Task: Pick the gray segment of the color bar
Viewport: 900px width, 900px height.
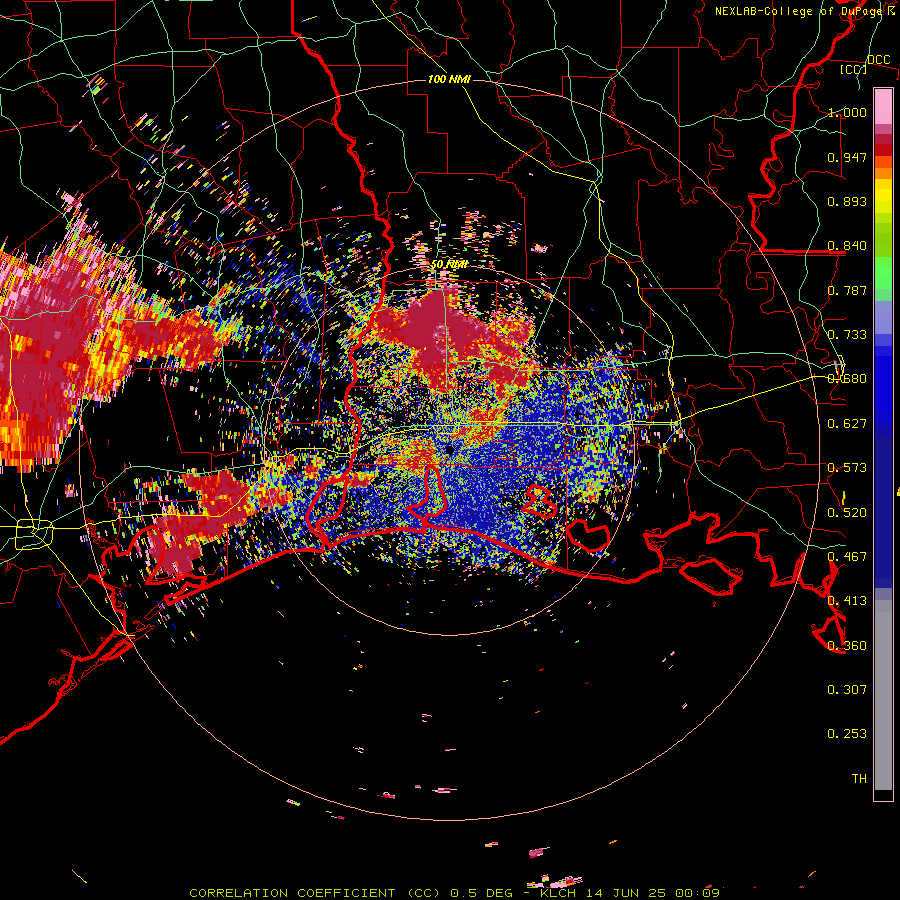Action: [x=883, y=696]
